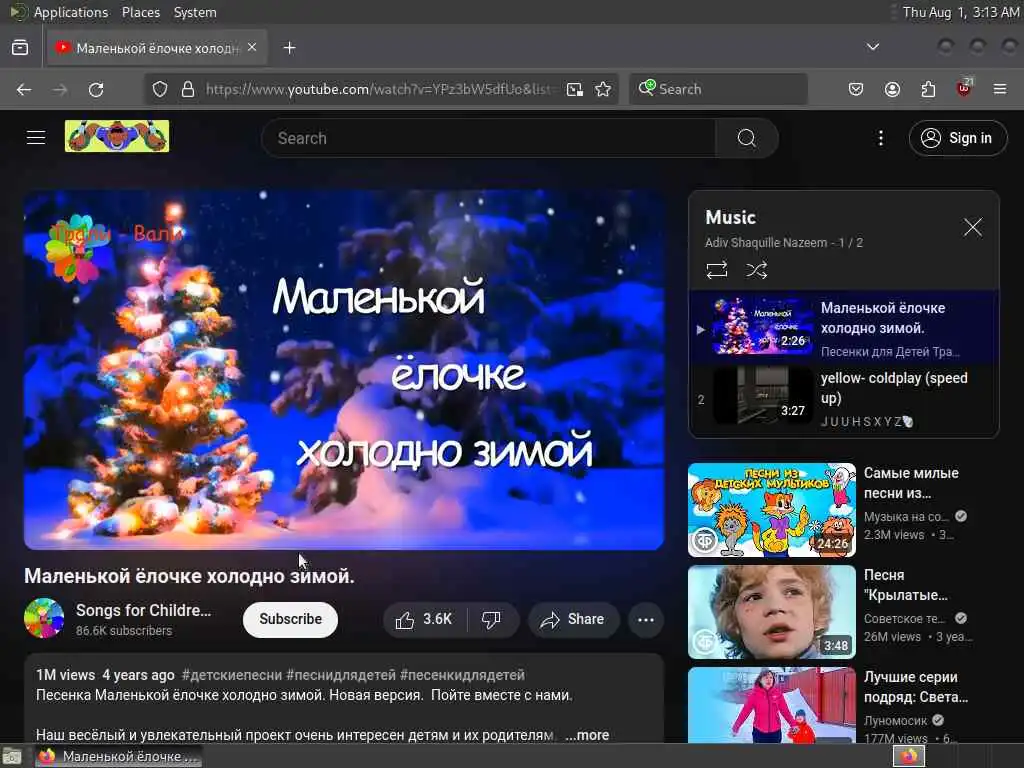Click the YouTube logo doodle
Image resolution: width=1024 pixels, height=768 pixels.
click(117, 136)
